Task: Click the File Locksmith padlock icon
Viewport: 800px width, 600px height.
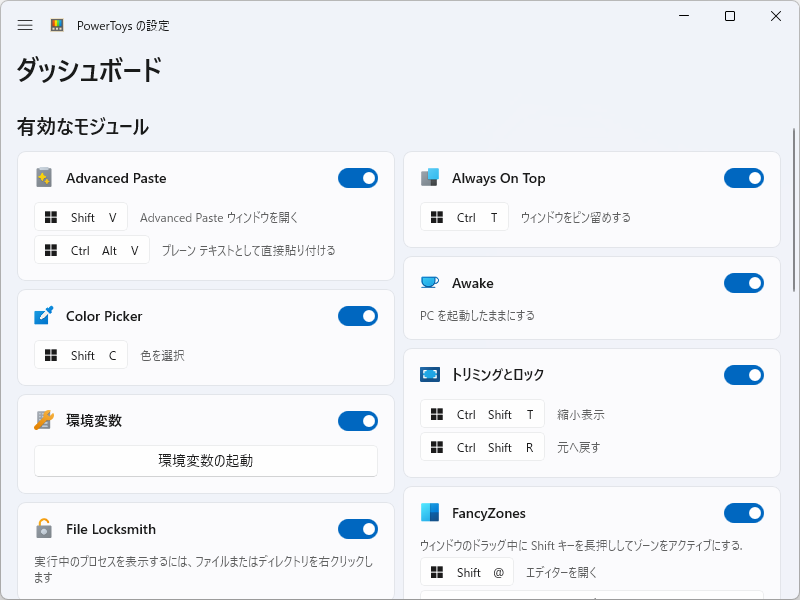Action: pyautogui.click(x=42, y=529)
